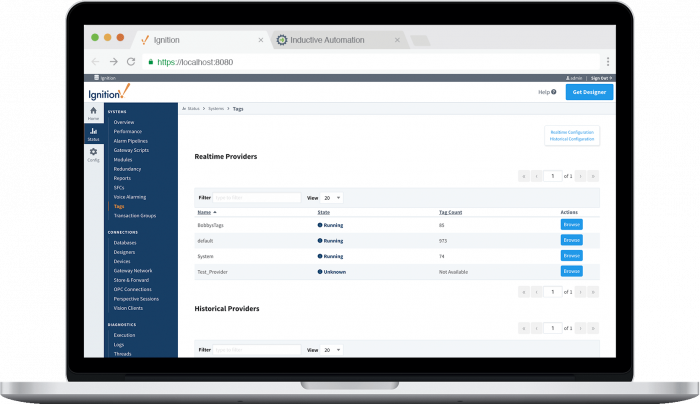
Task: Click the Unknown status icon for Test_Provider
Action: tap(320, 271)
